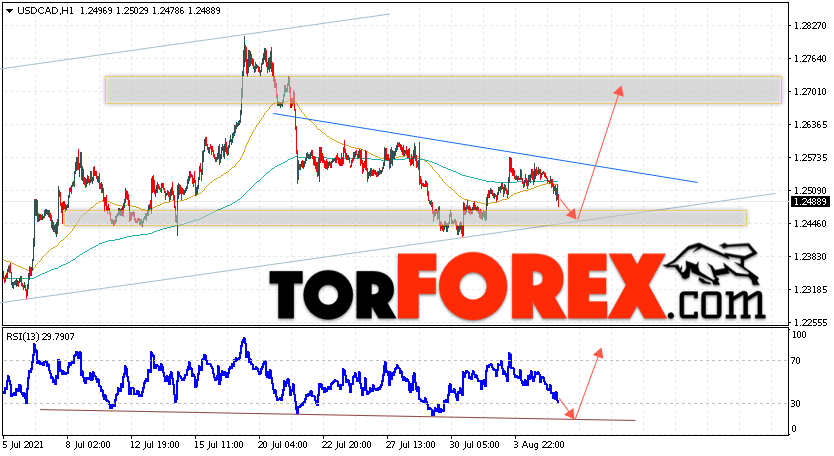Select the 1.24460 price scale value
834x456 pixels.
pos(810,223)
